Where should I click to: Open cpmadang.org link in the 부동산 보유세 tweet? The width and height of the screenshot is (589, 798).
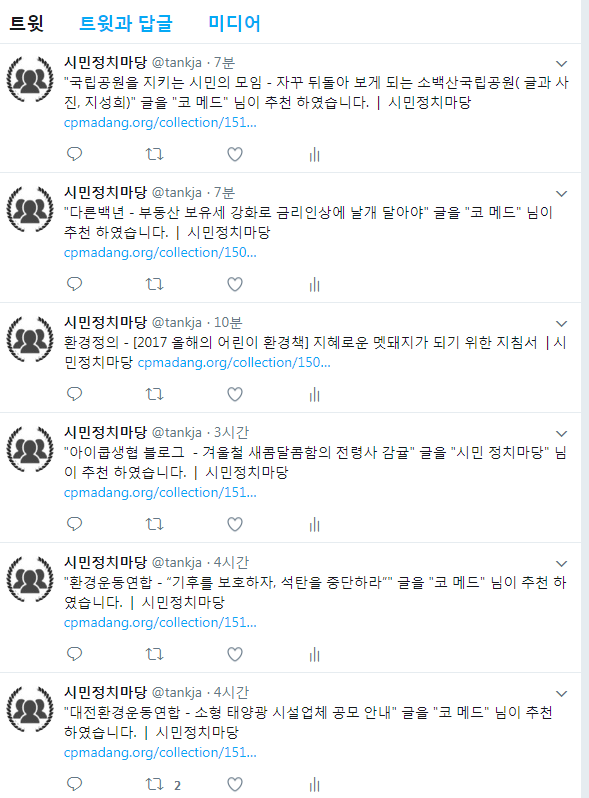click(160, 252)
